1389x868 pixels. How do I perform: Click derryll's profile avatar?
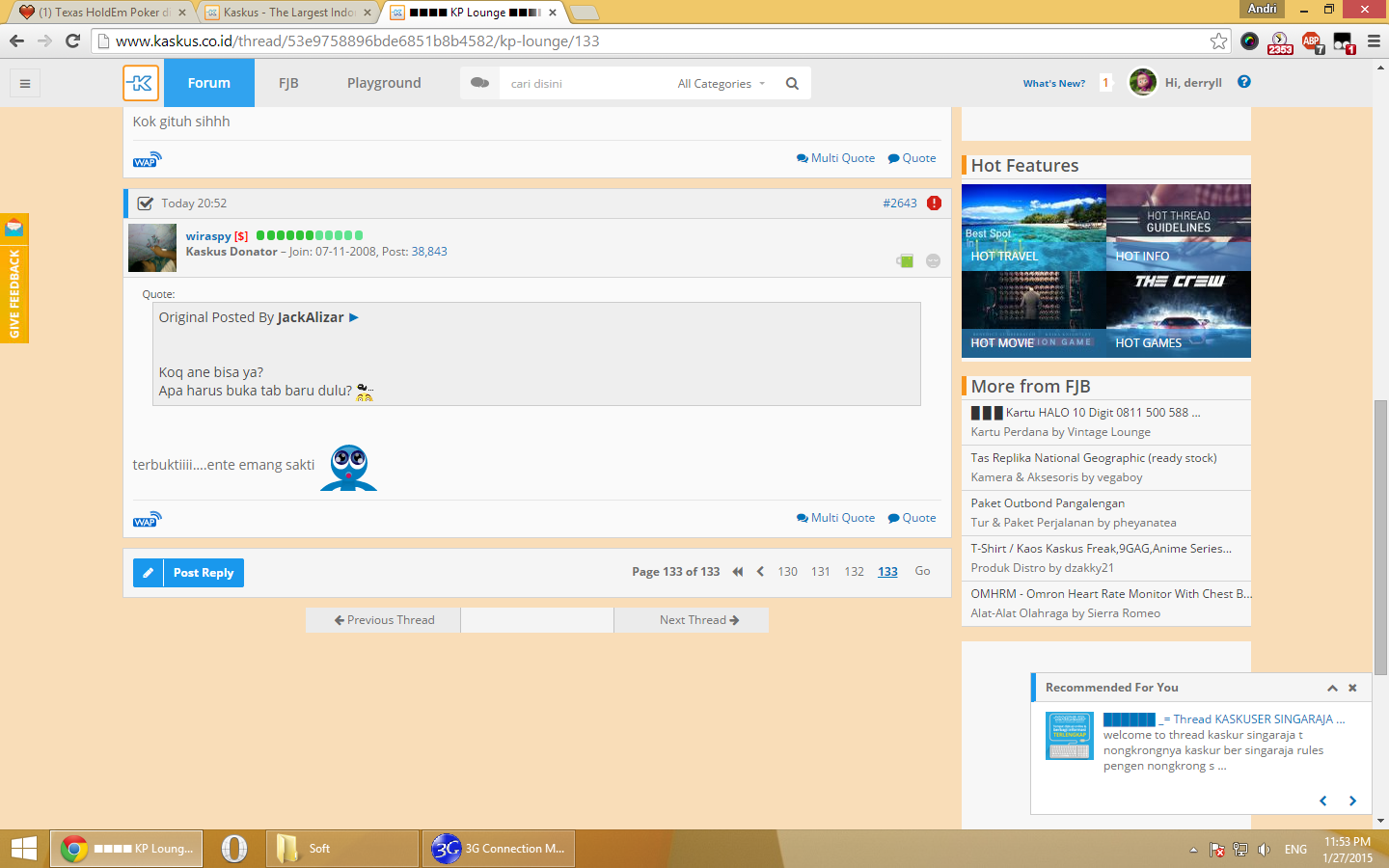pyautogui.click(x=1143, y=83)
